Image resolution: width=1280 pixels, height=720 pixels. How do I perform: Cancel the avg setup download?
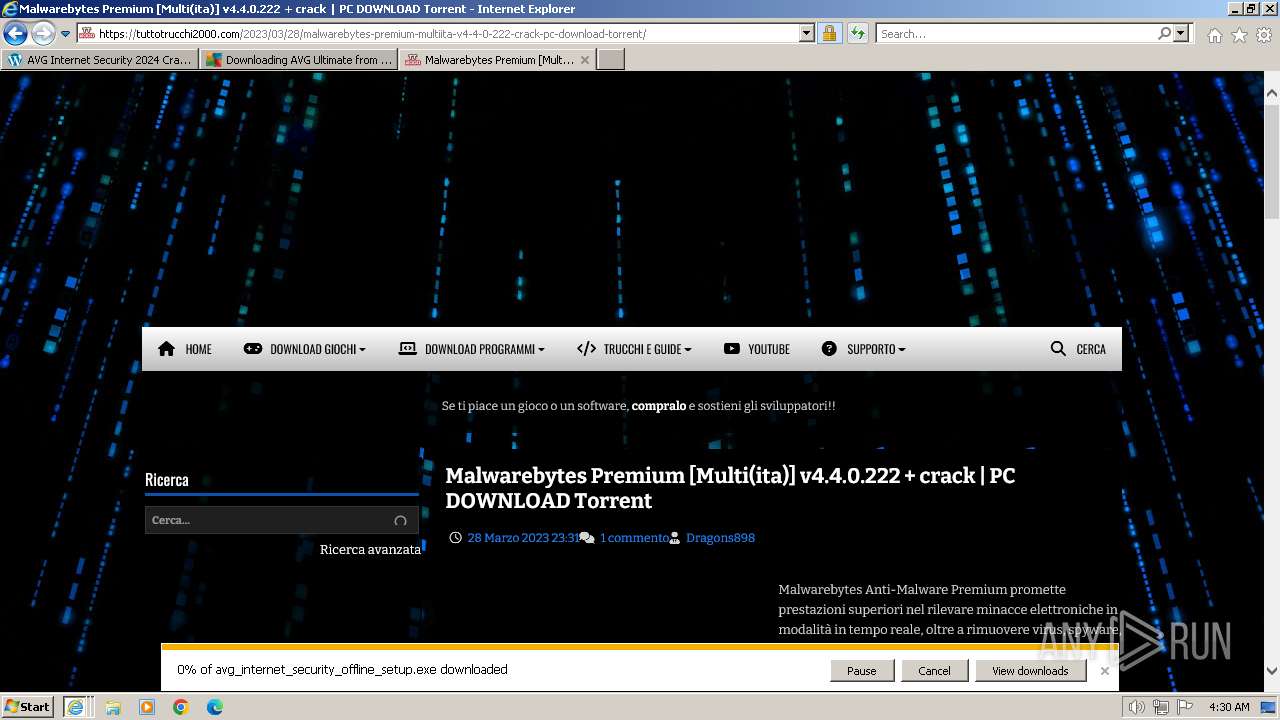coord(934,671)
